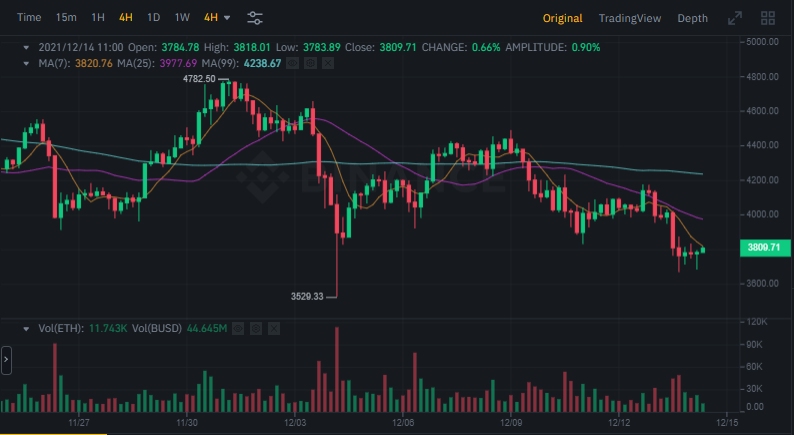The width and height of the screenshot is (794, 435).
Task: Select the 1D time interval
Action: point(153,18)
